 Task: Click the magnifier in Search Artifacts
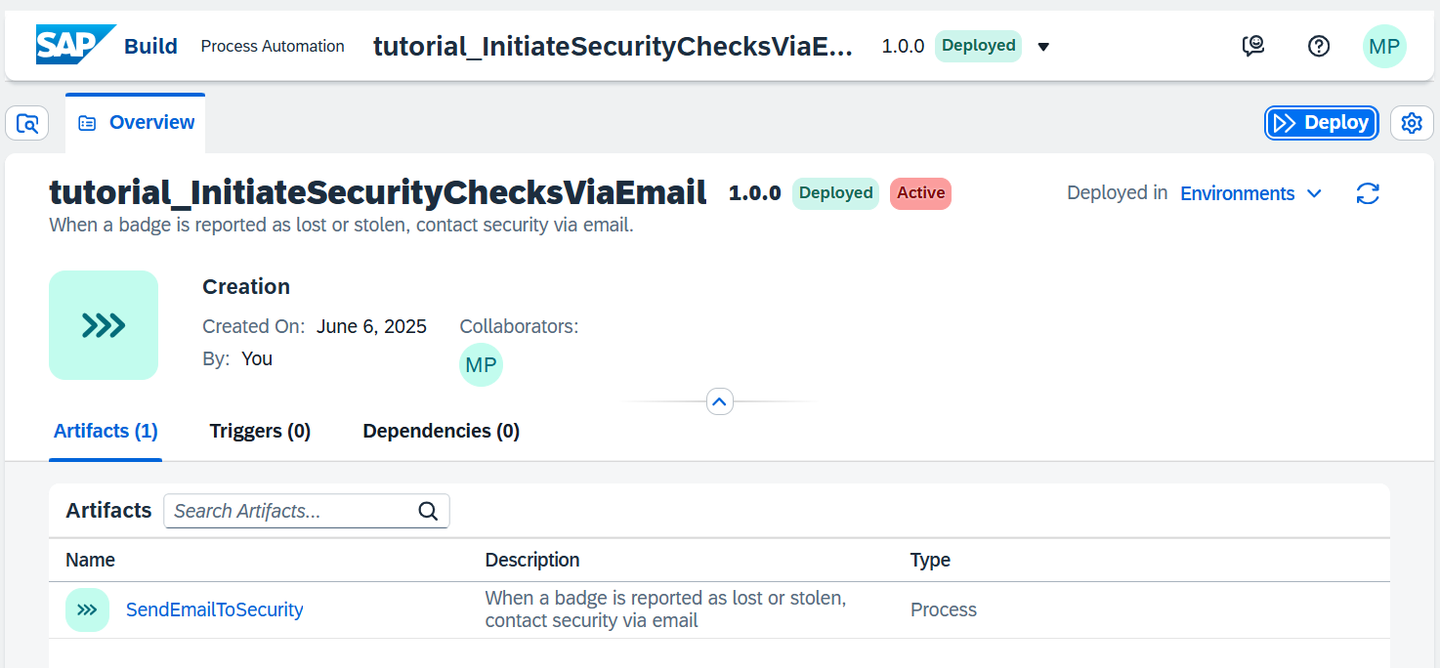pyautogui.click(x=428, y=511)
